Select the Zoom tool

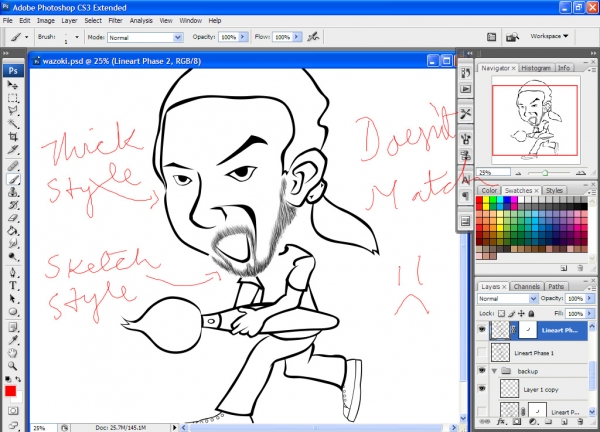tap(13, 366)
